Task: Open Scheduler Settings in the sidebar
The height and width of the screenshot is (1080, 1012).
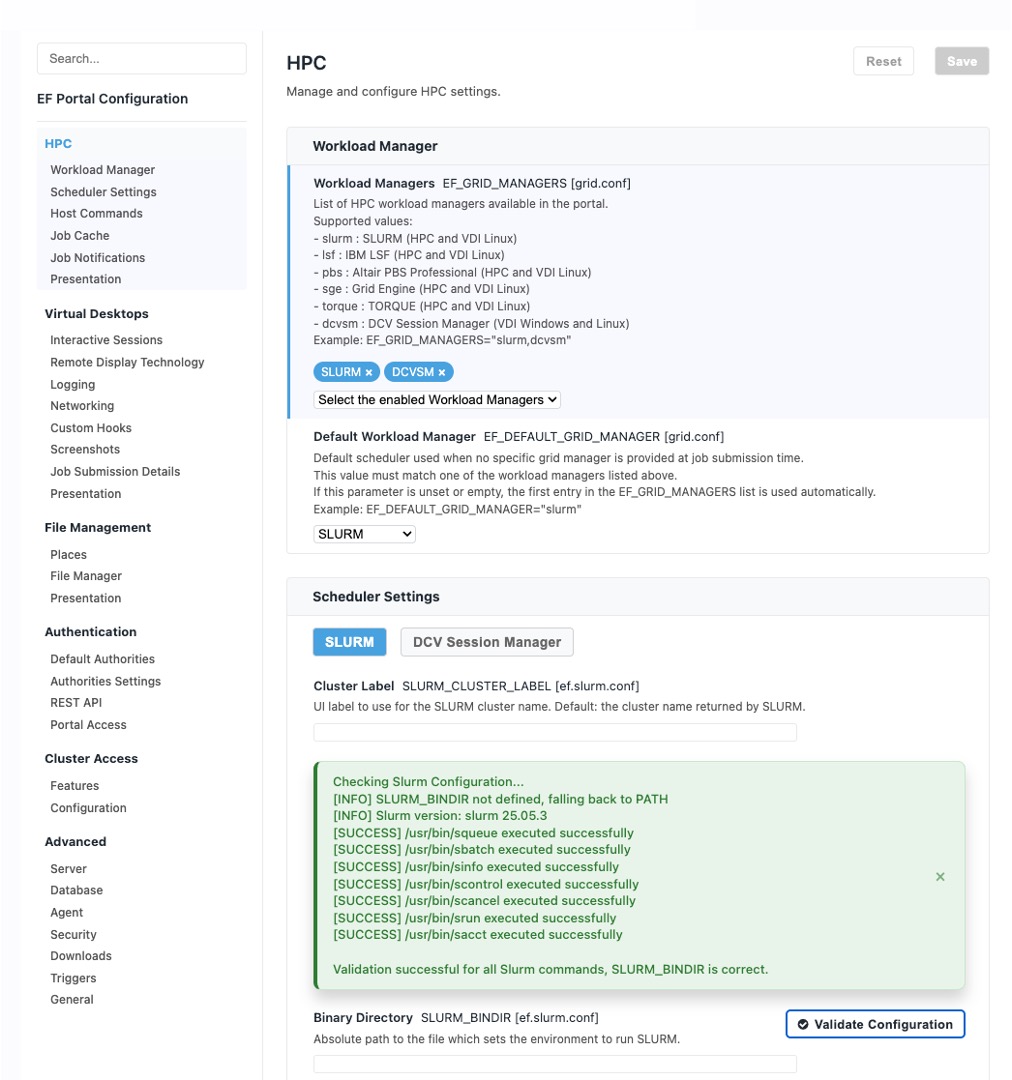Action: click(103, 192)
